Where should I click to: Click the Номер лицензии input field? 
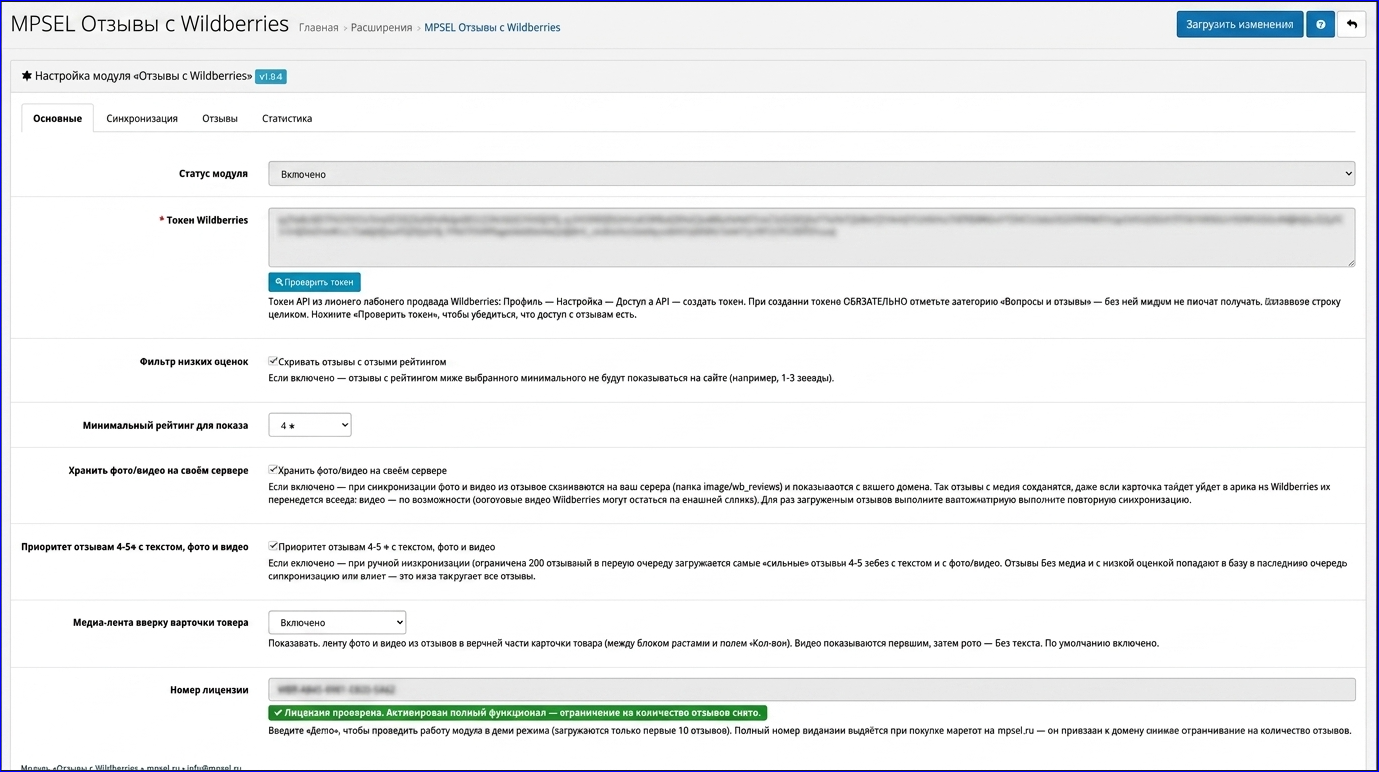tap(811, 689)
